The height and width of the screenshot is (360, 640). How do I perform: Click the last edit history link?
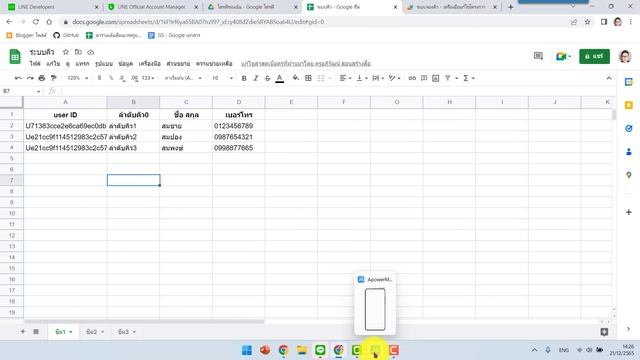pyautogui.click(x=306, y=64)
